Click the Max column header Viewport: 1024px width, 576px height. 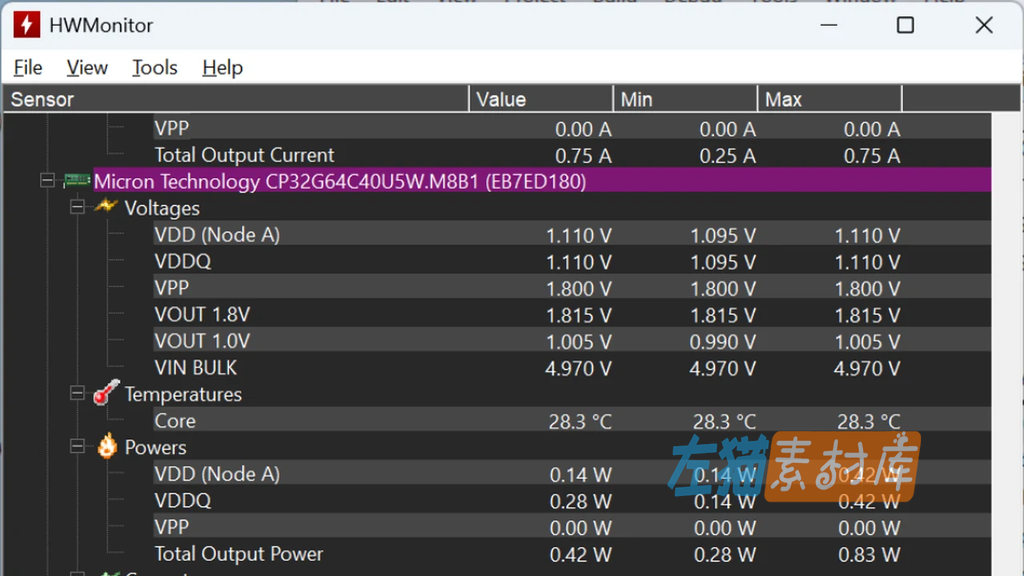[830, 99]
